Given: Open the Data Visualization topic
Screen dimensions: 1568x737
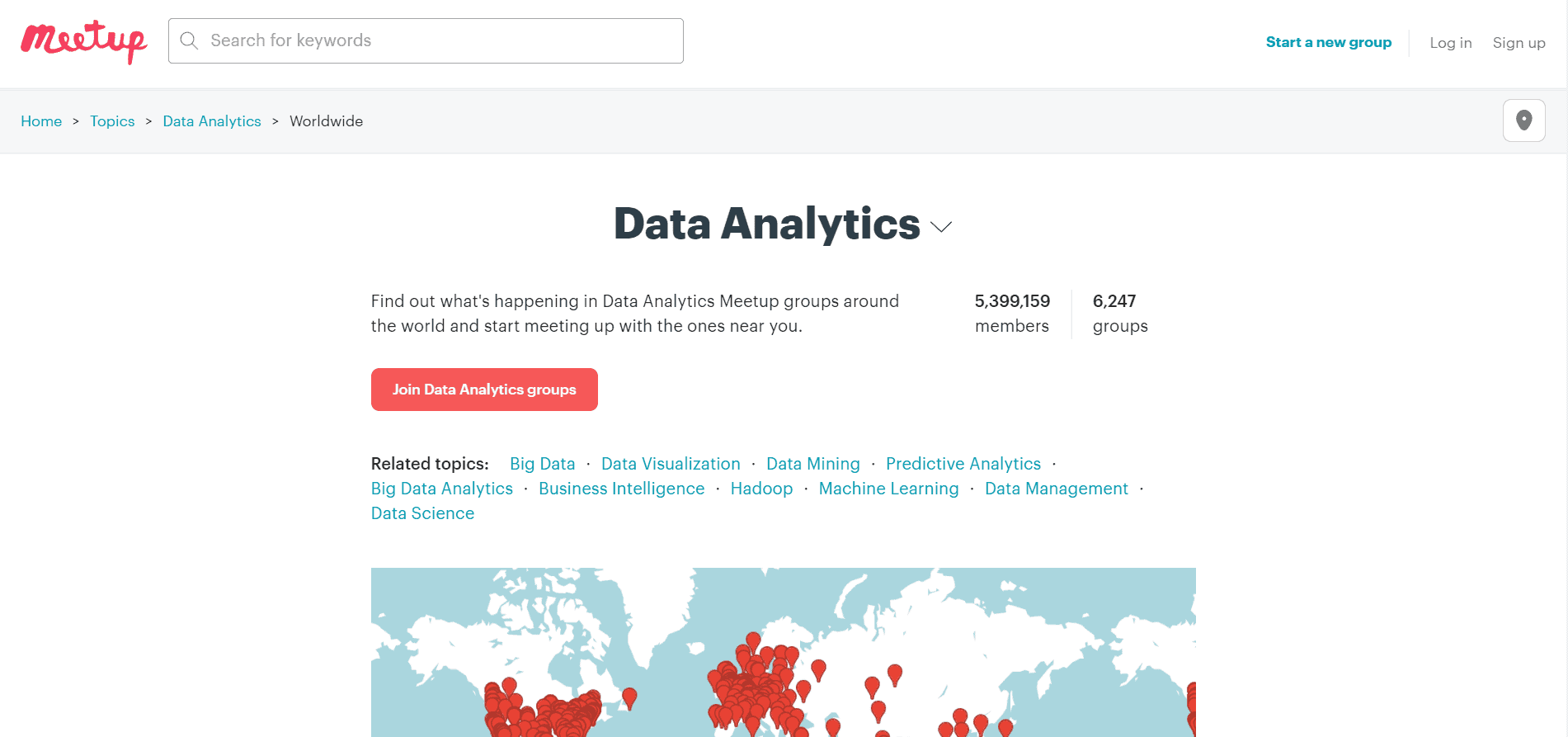Looking at the screenshot, I should [x=671, y=464].
